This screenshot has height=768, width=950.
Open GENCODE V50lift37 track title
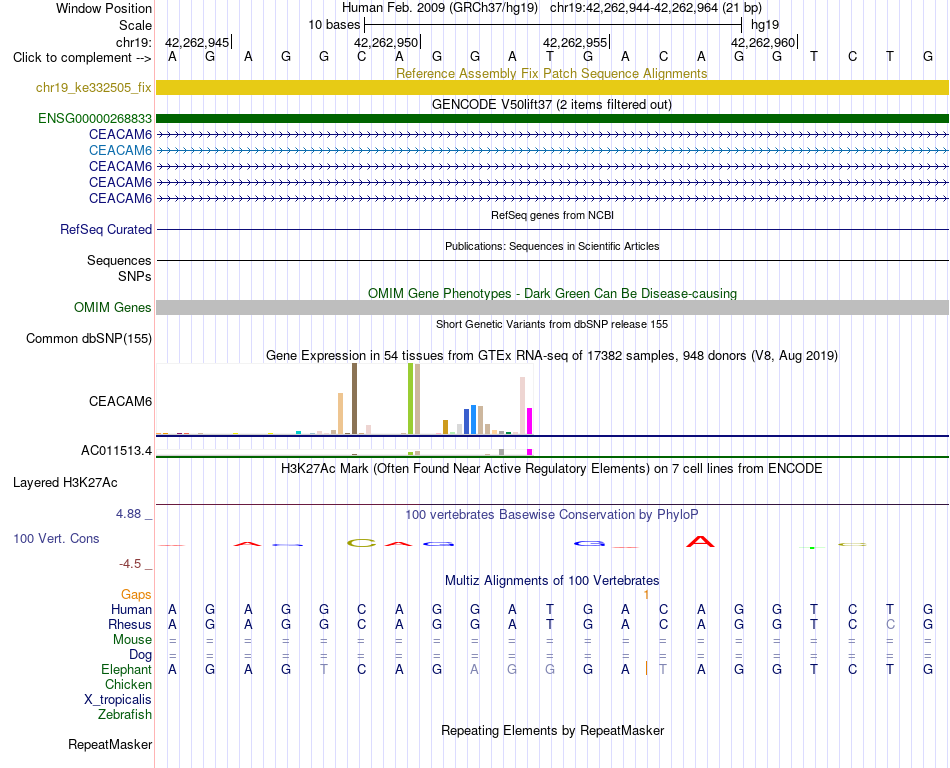tap(551, 104)
